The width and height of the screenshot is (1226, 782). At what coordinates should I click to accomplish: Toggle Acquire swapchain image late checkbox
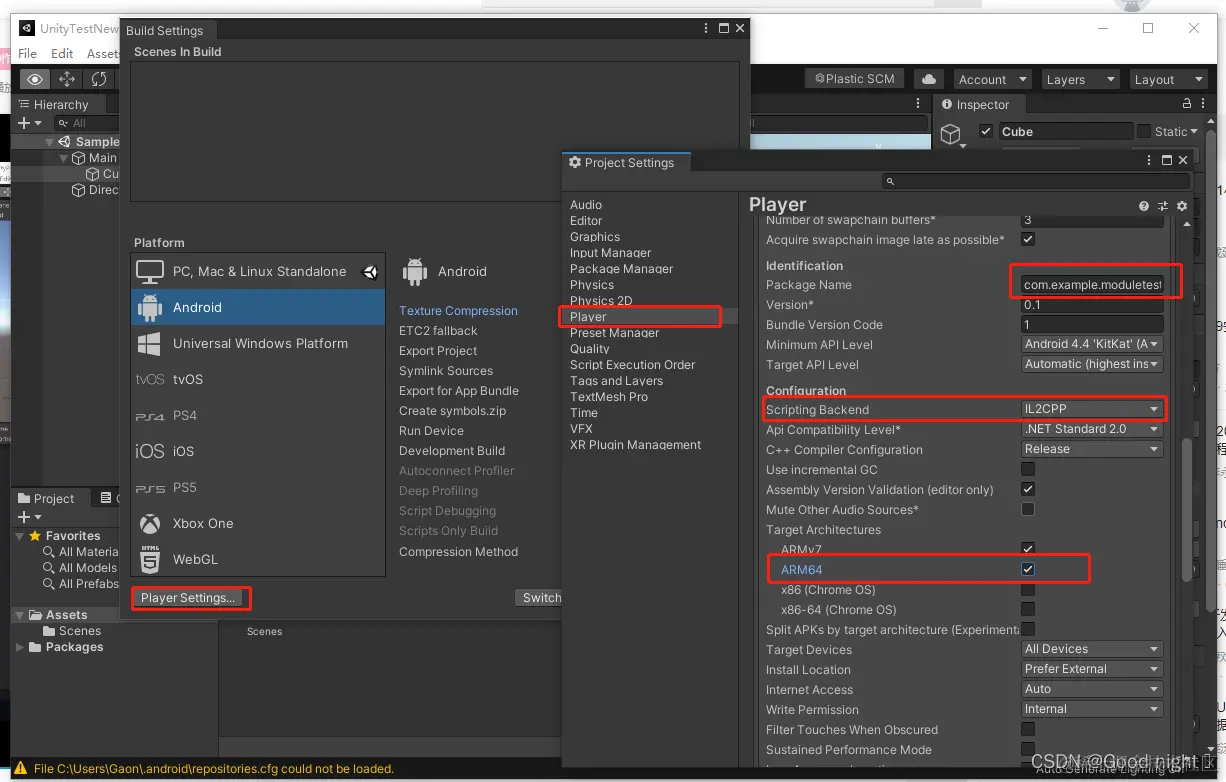pos(1028,240)
